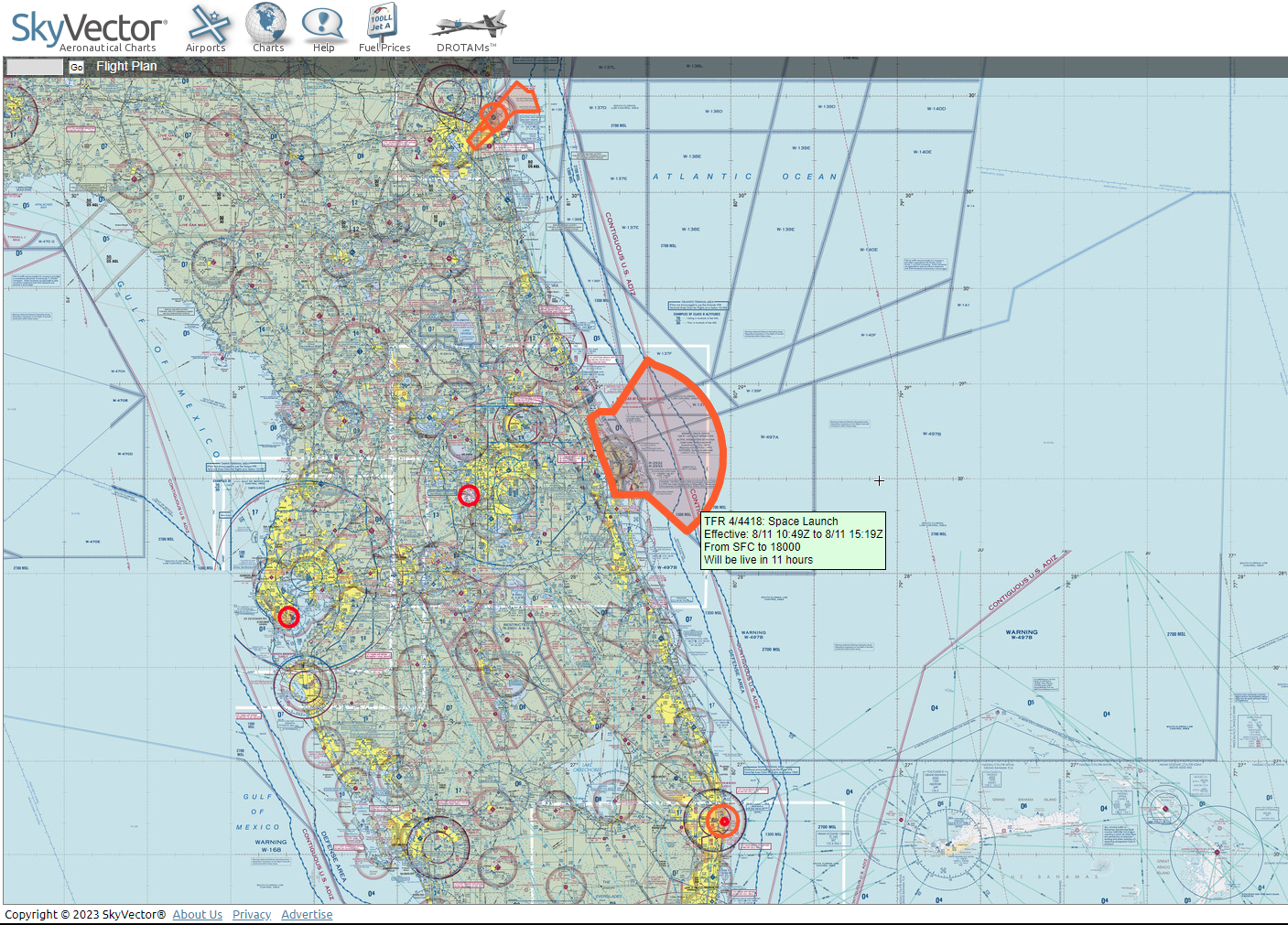This screenshot has width=1288, height=925.
Task: Click the orange TFR area near Jacksonville
Action: 502,113
